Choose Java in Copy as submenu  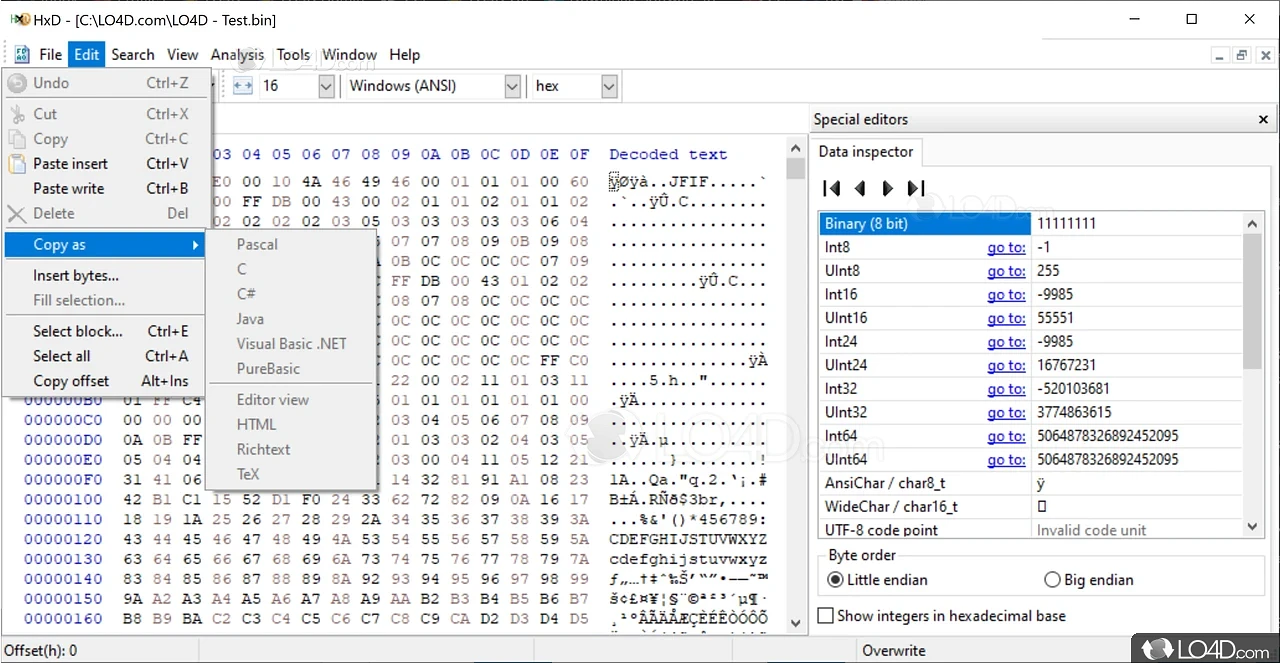(x=291, y=319)
